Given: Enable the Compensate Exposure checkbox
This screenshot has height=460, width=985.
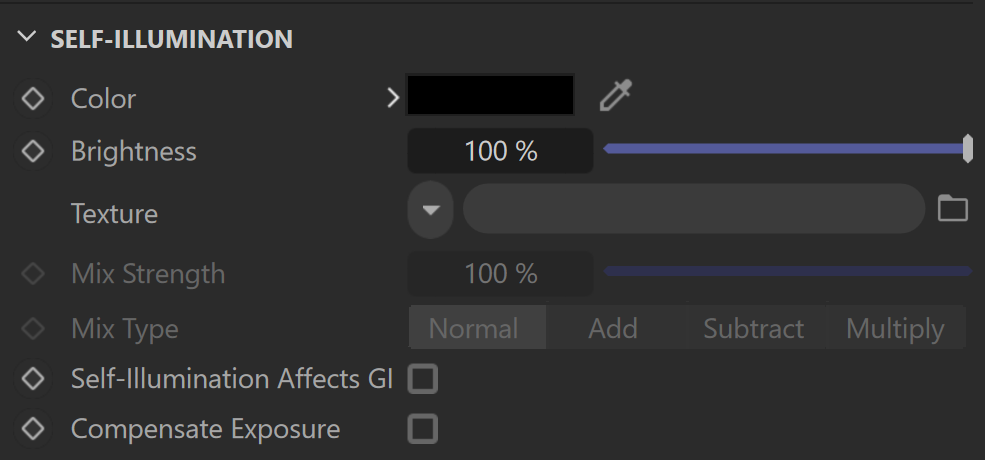Looking at the screenshot, I should point(423,429).
